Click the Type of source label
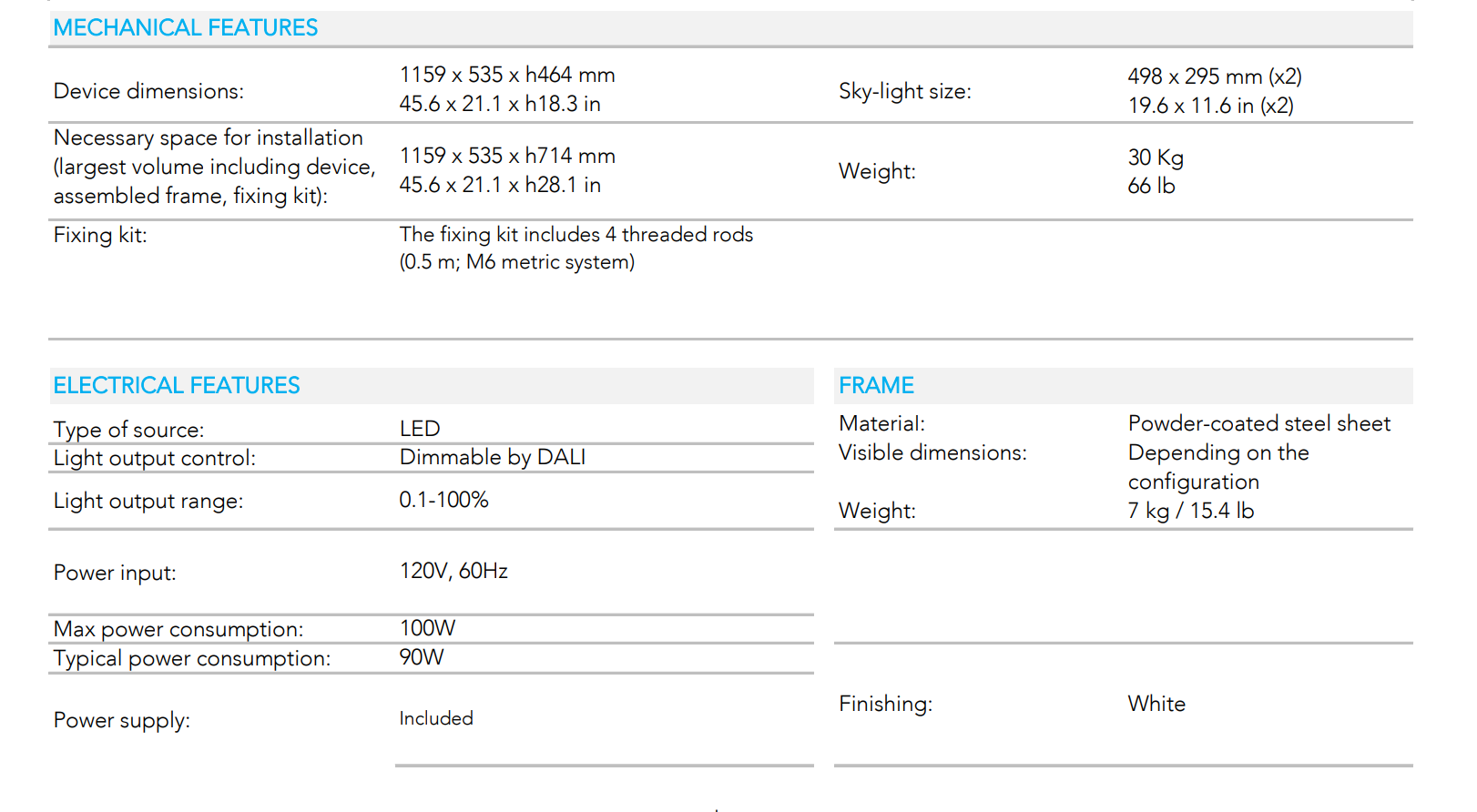The image size is (1477, 812). [128, 430]
